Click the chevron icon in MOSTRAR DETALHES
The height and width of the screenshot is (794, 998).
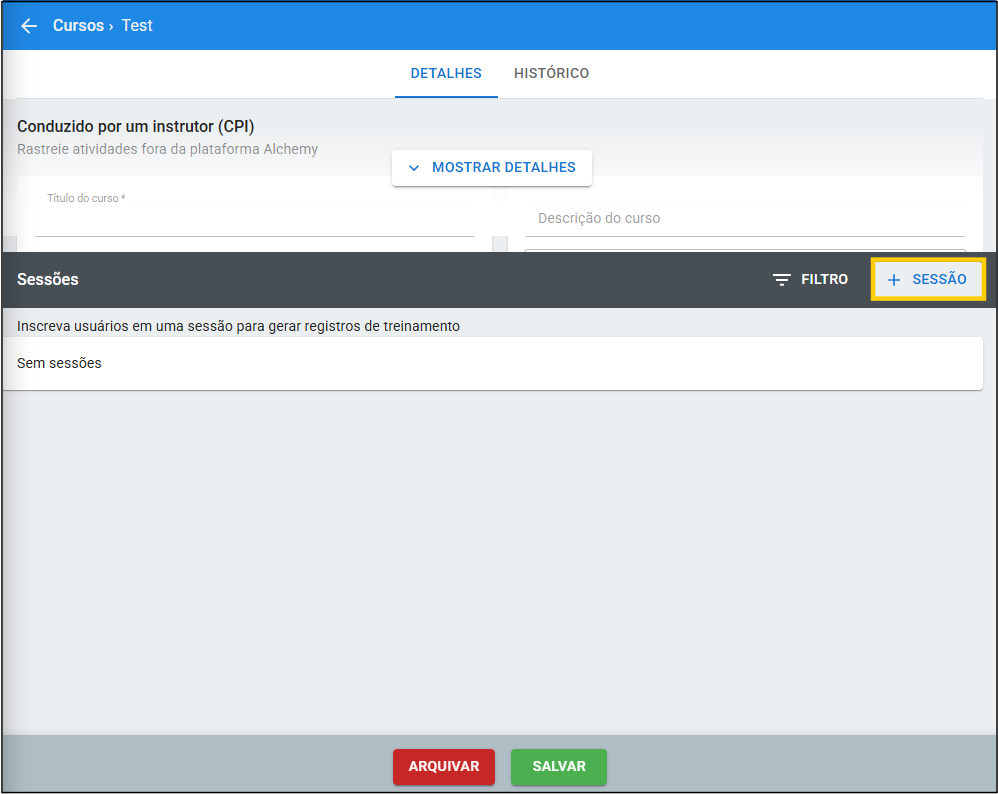tap(414, 168)
